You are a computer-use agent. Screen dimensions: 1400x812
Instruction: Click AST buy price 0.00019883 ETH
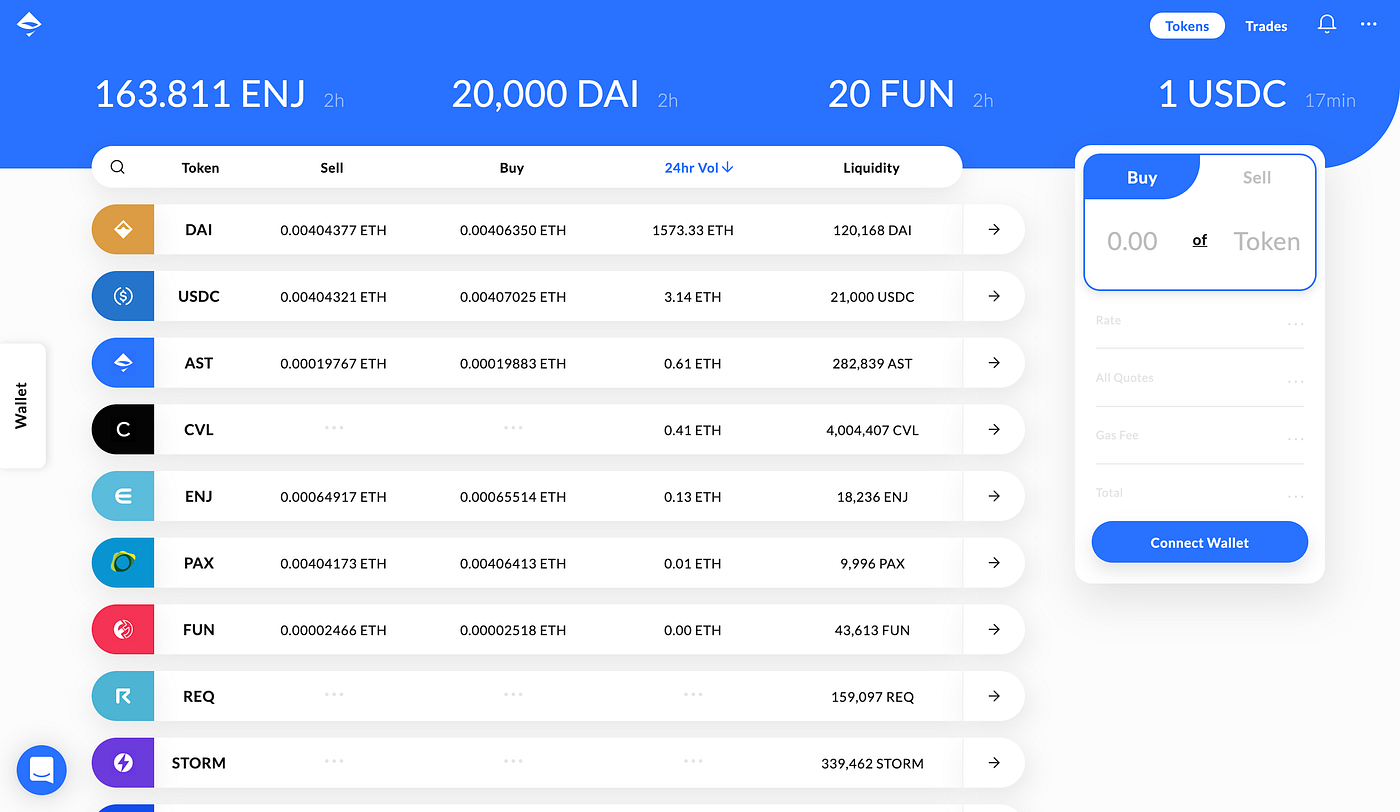coord(513,363)
